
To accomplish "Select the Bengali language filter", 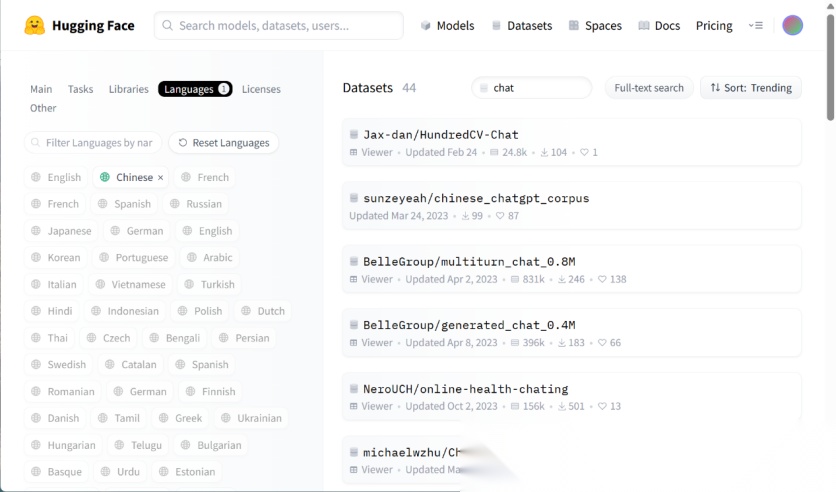I will (175, 338).
